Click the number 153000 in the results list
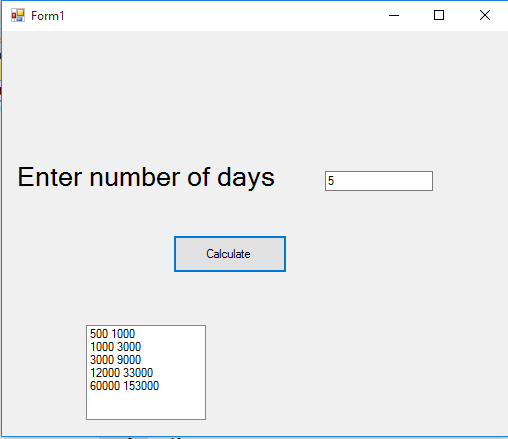Screen dimensions: 508x439 click(x=141, y=386)
